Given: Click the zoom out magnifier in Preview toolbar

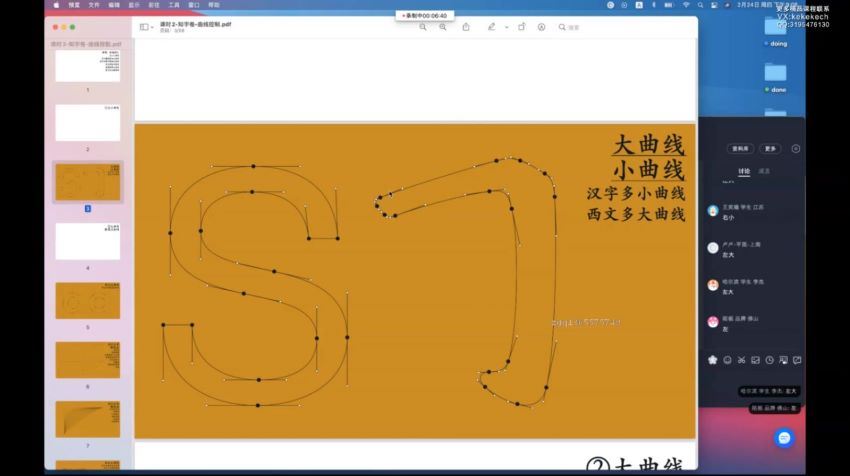Looking at the screenshot, I should (423, 27).
